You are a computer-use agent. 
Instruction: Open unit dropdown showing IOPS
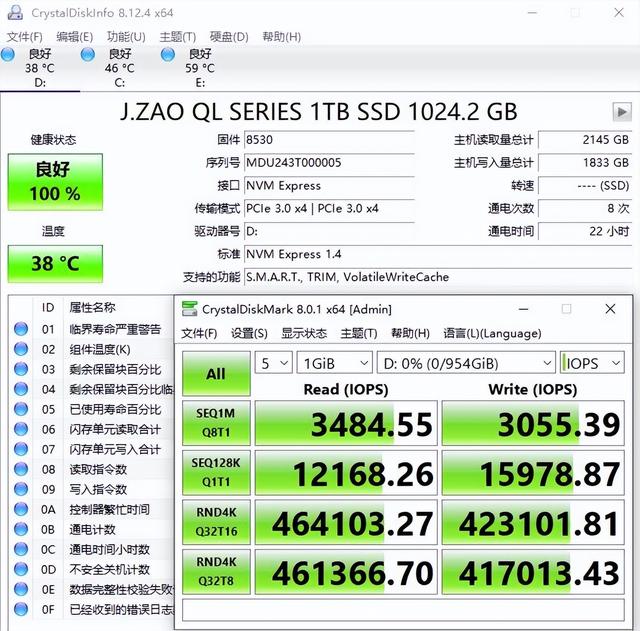coord(592,362)
